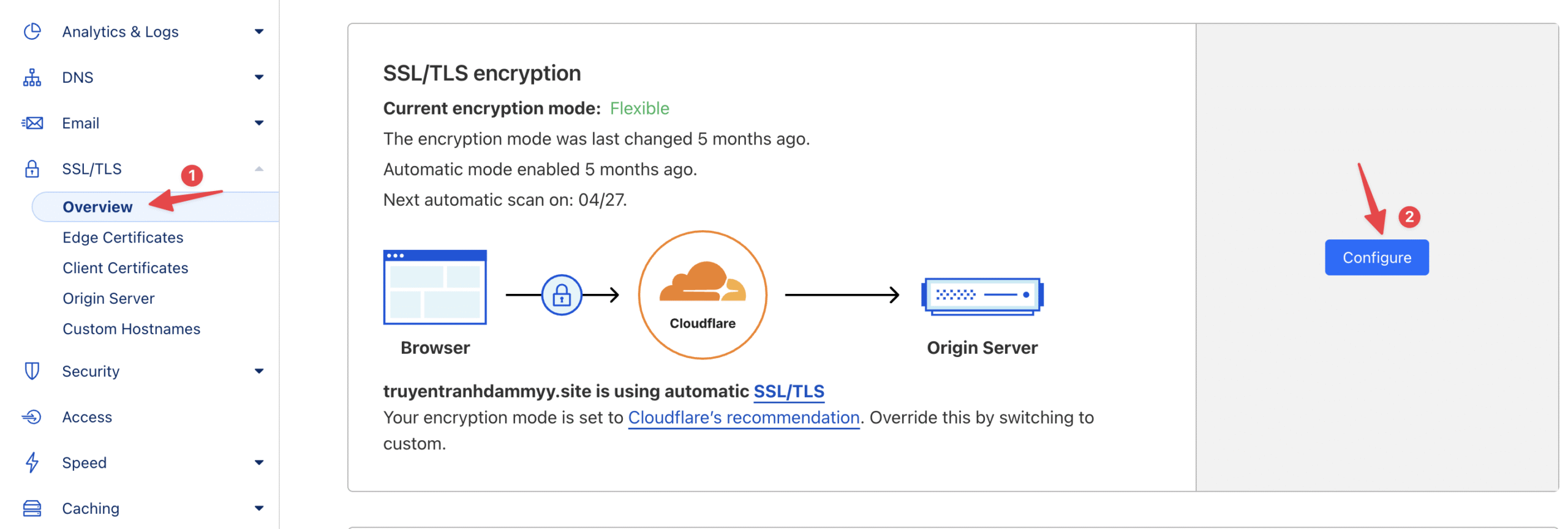
Task: Click 'Next automatic scan on: 04/27.' text
Action: coord(505,200)
